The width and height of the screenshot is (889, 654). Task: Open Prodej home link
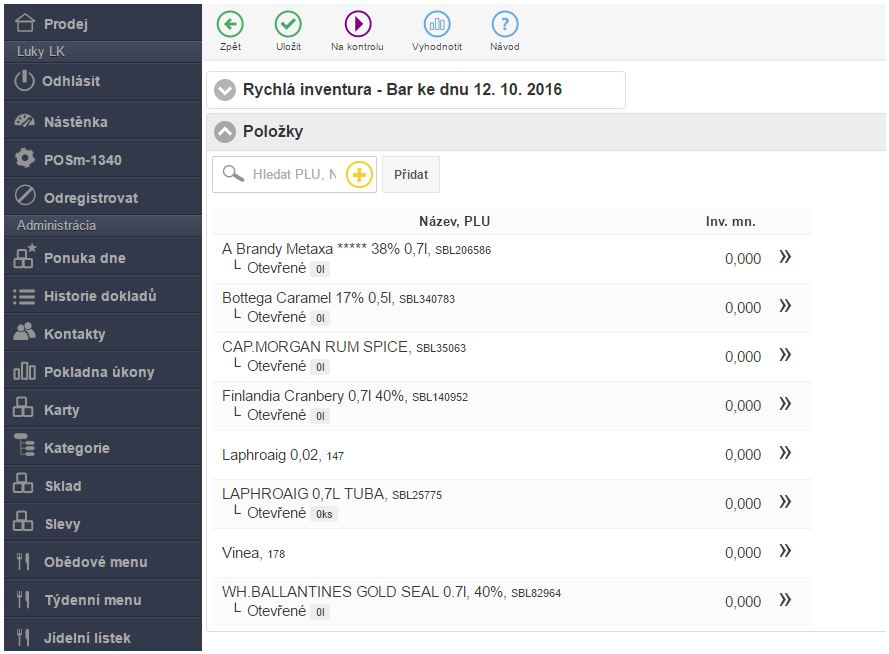pos(65,23)
